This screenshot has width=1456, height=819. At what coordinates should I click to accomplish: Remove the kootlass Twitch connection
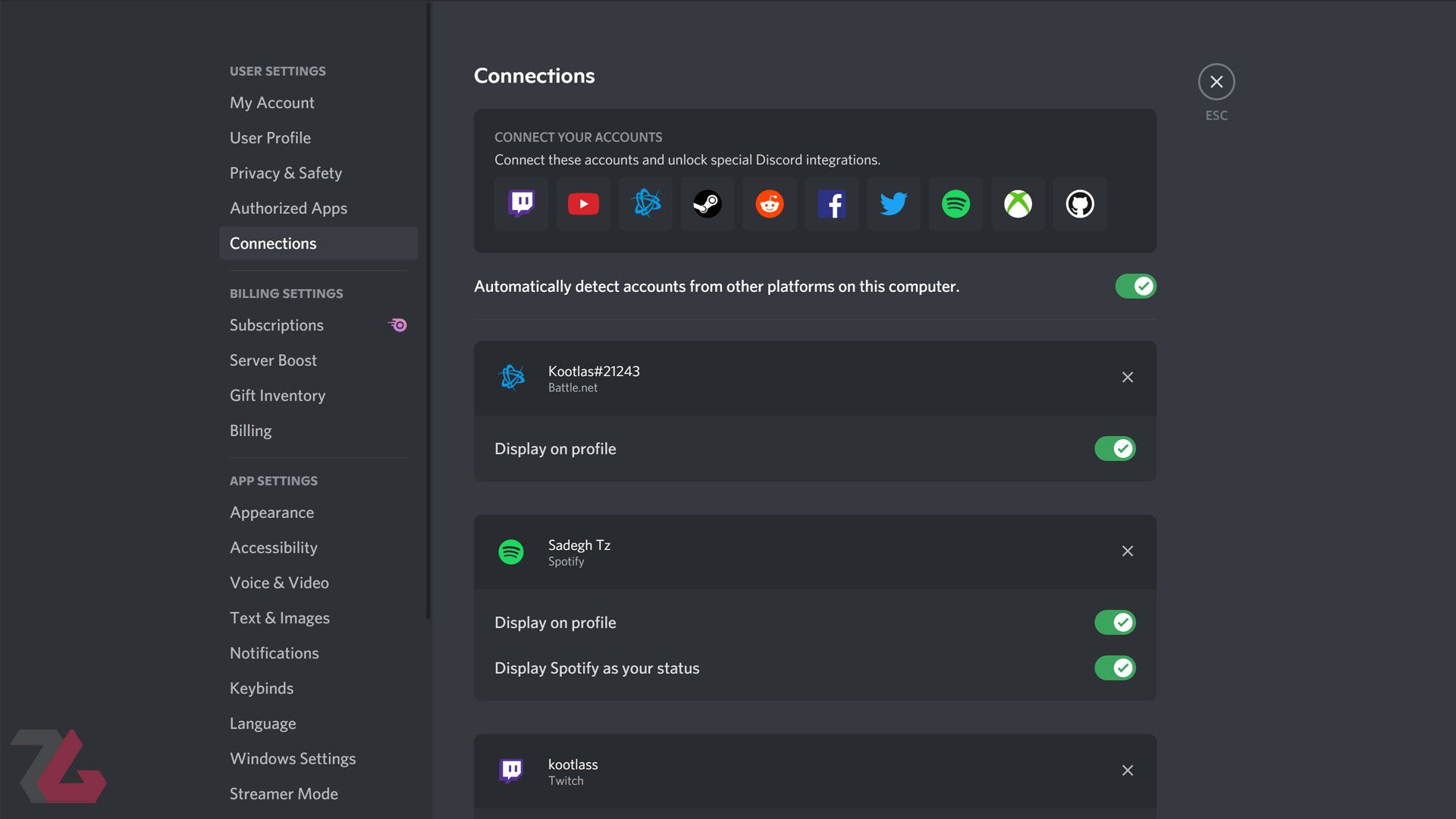[1128, 770]
